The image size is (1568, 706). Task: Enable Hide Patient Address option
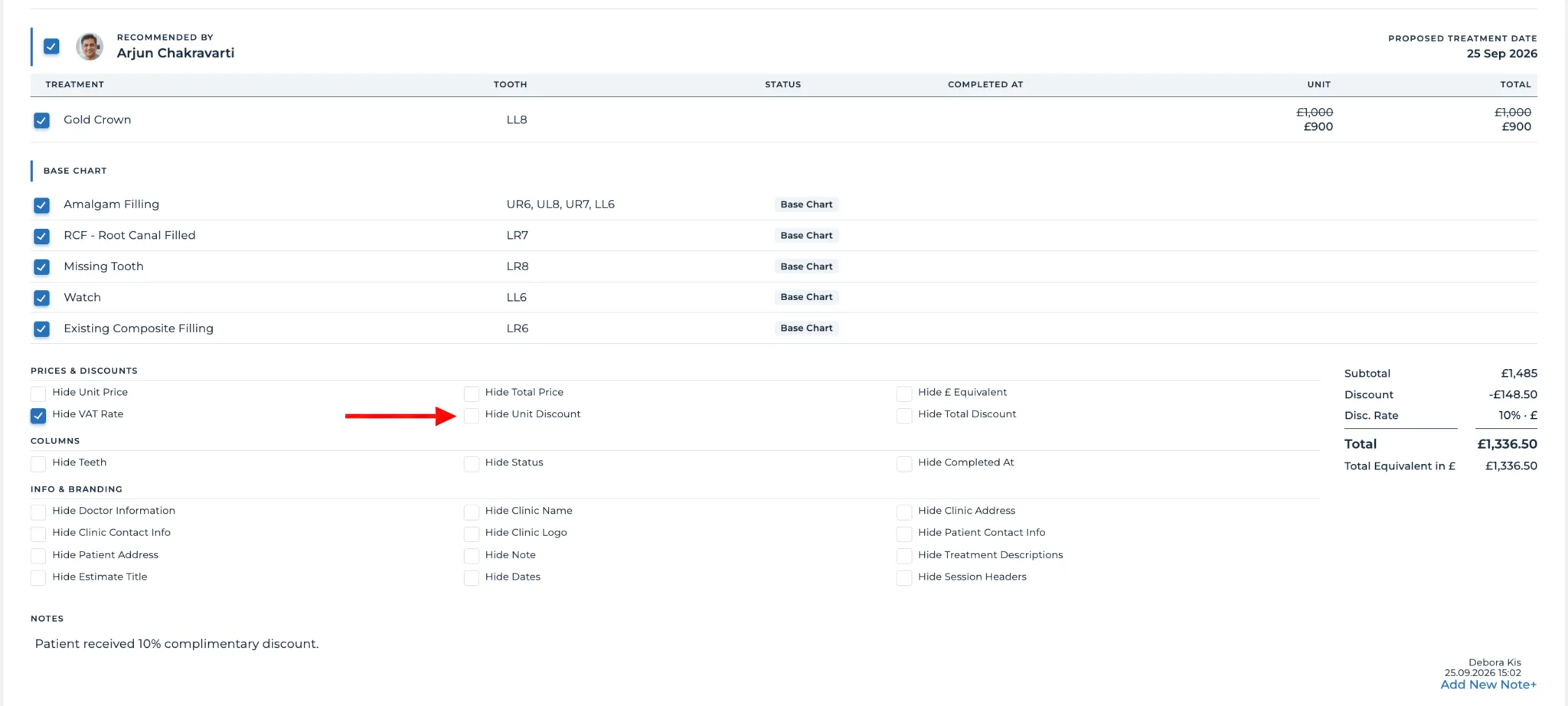pyautogui.click(x=38, y=556)
